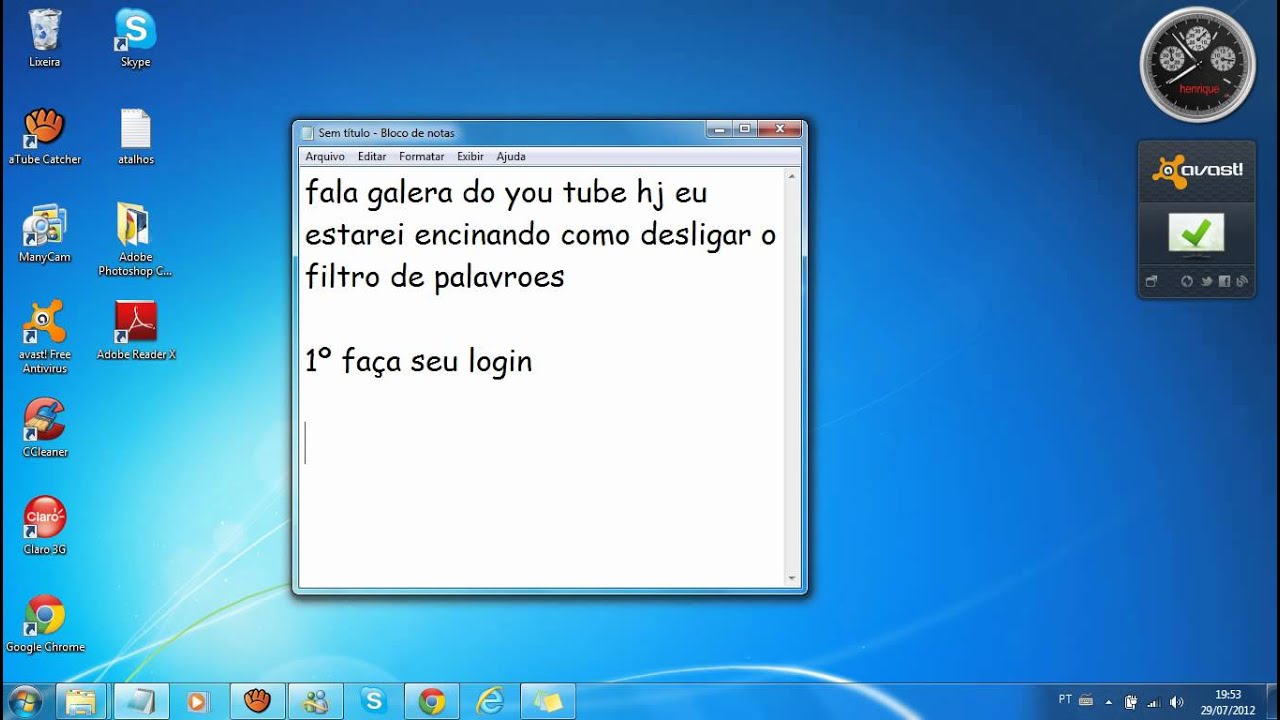Open the Editar menu in Notepad

(372, 157)
